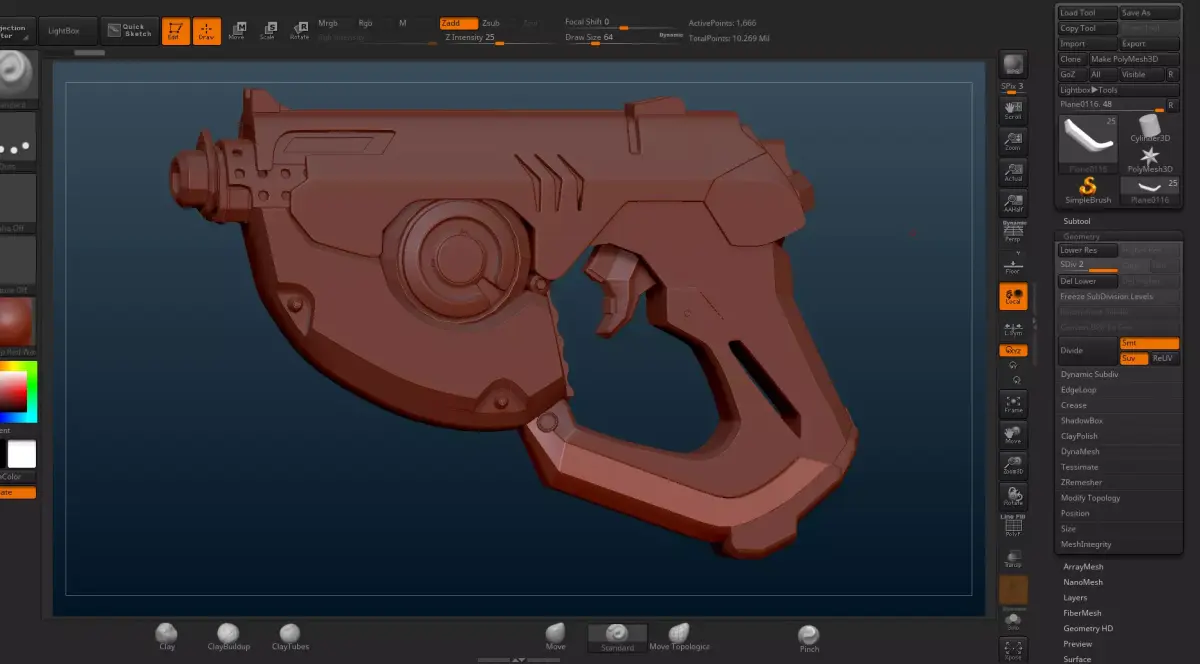Toggle Local transformations
Screen dimensions: 1200x664
[x=1013, y=296]
